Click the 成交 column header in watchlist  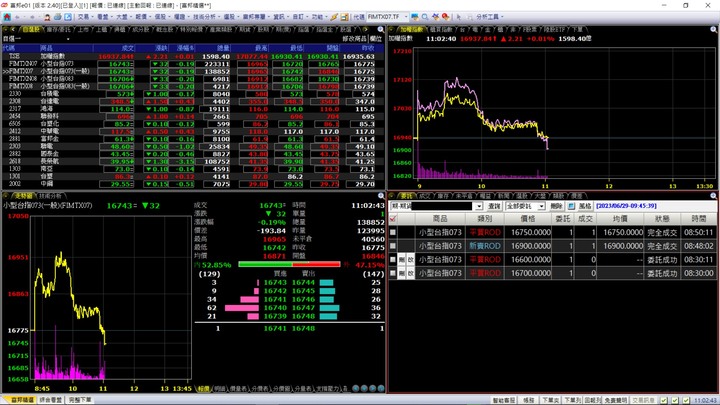point(115,48)
